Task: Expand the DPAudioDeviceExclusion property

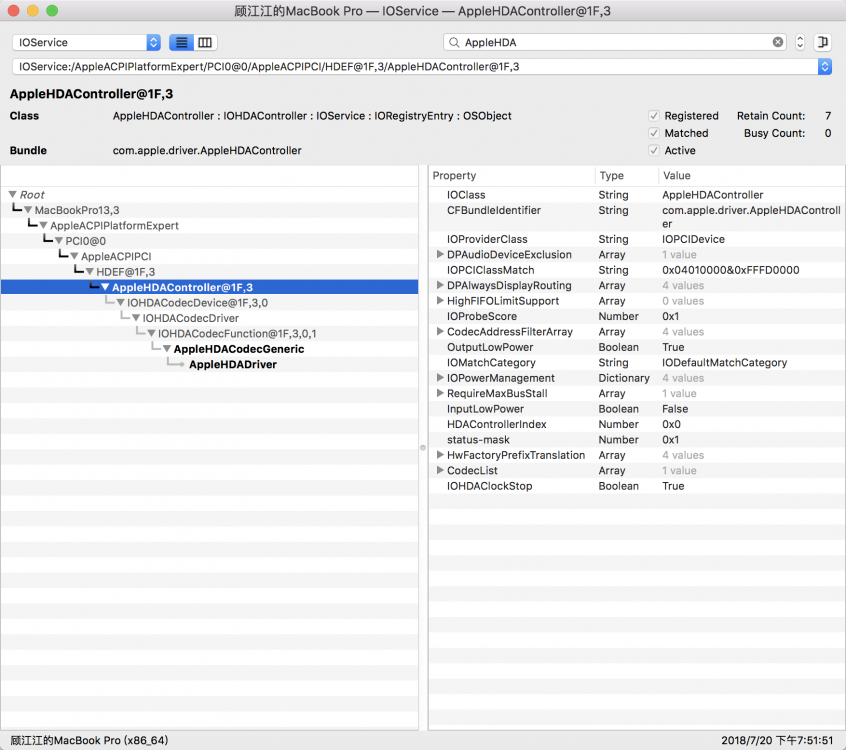Action: (440, 254)
